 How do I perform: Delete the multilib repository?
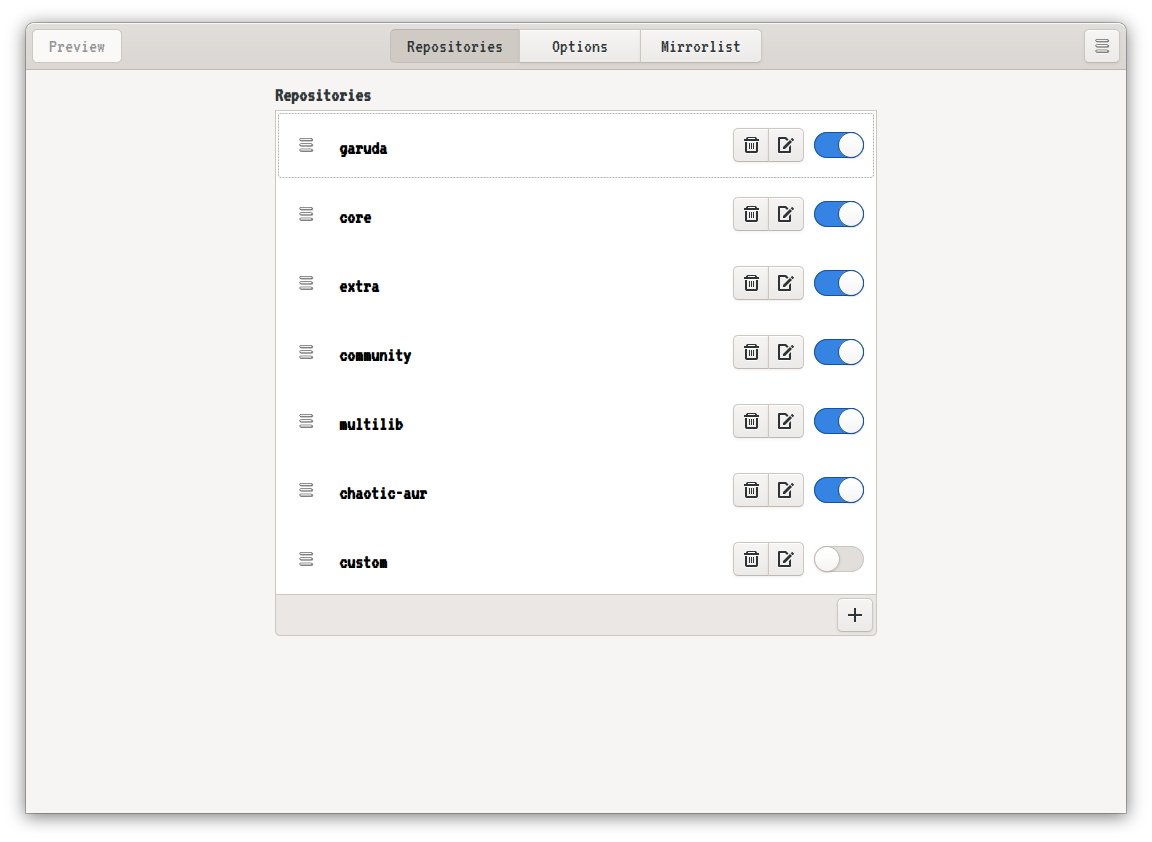click(x=751, y=422)
